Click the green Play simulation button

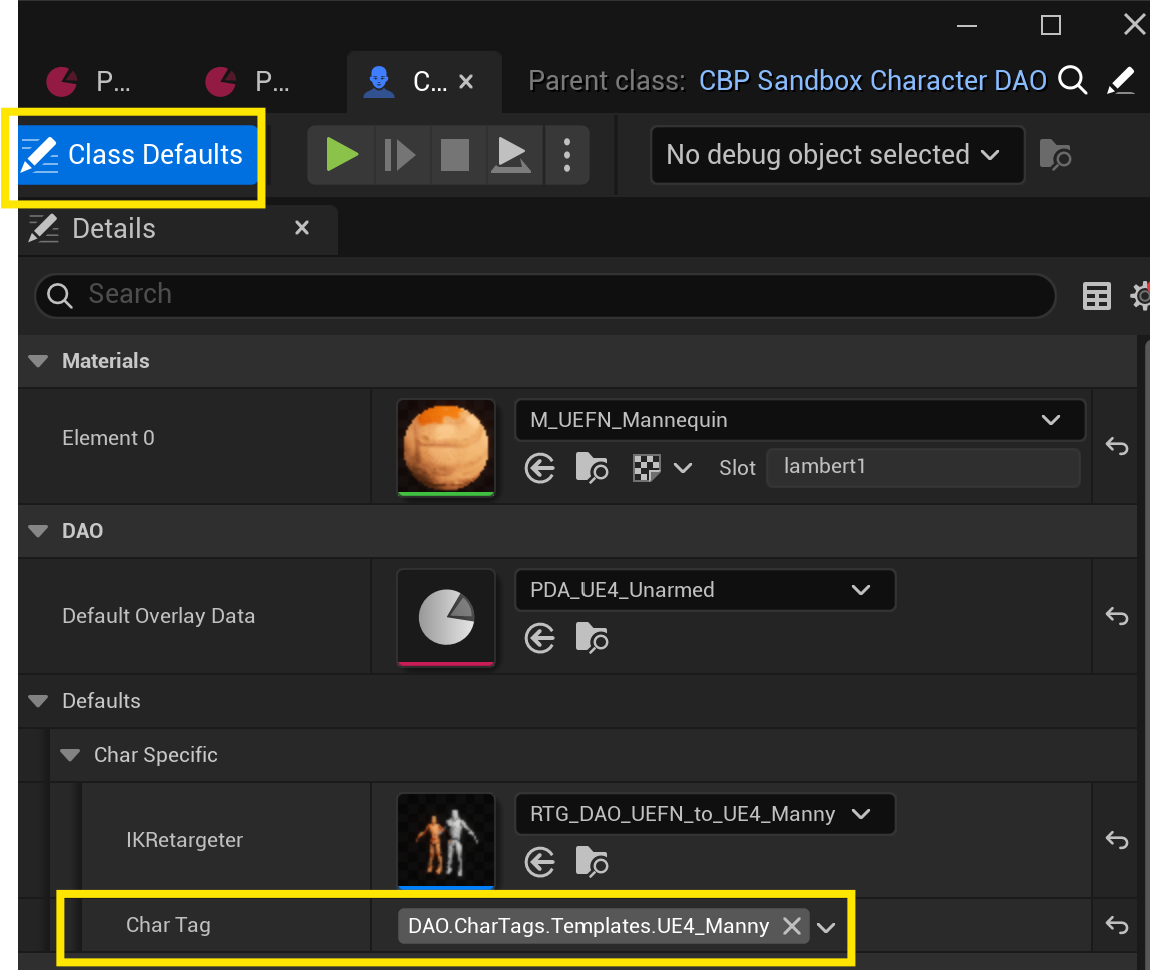coord(342,155)
